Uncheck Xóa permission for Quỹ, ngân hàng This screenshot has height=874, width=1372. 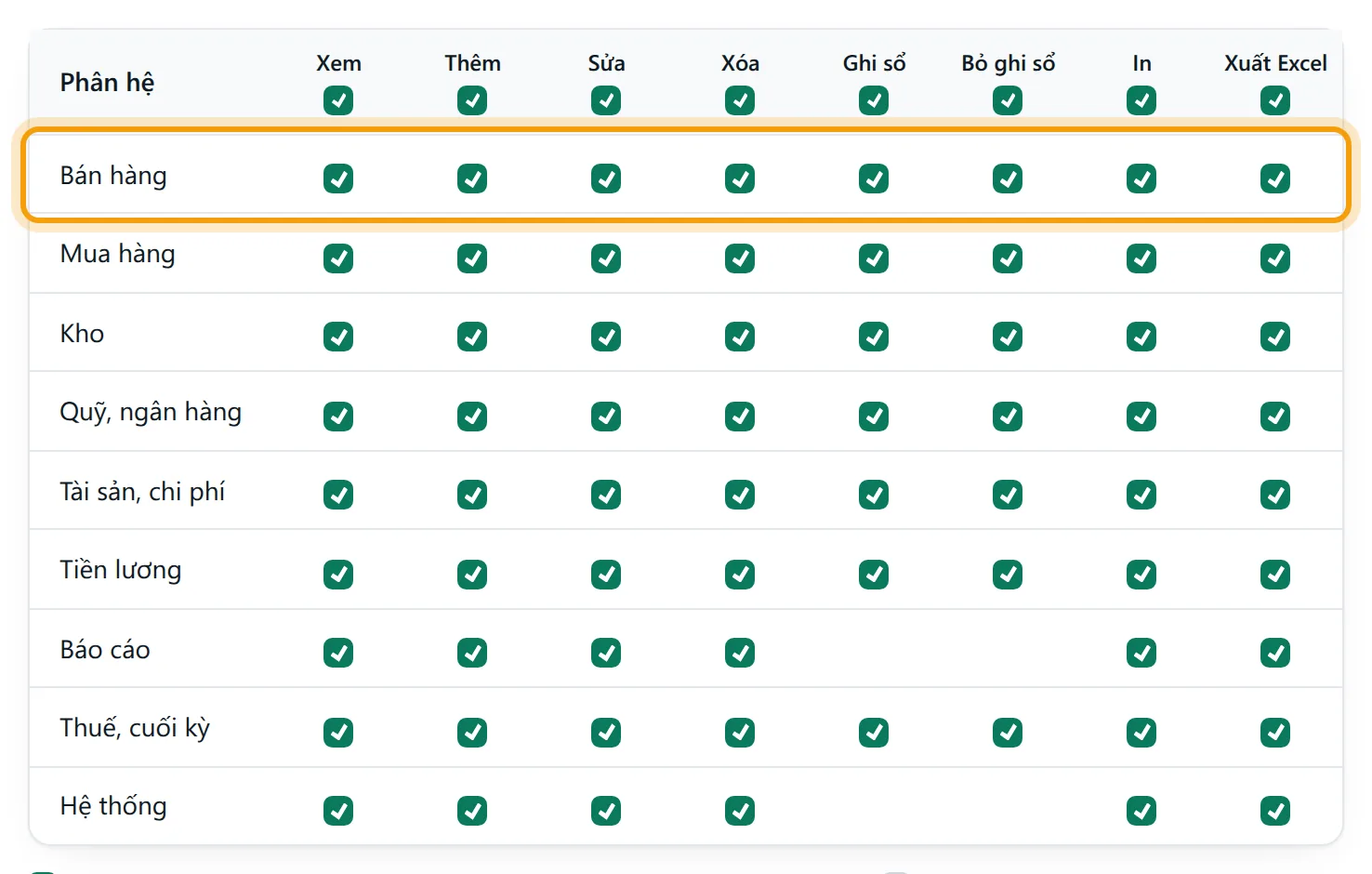740,417
